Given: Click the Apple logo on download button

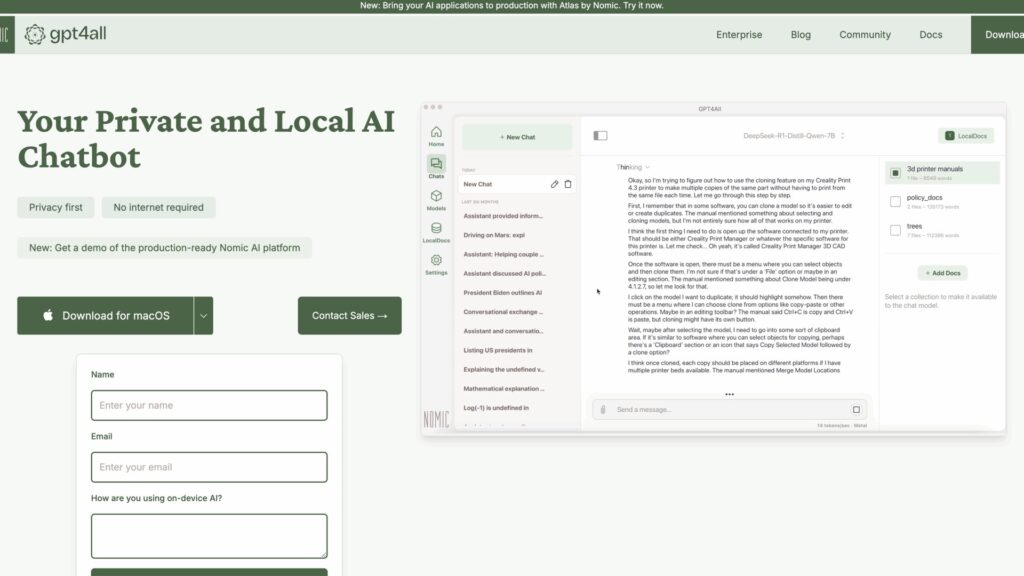Looking at the screenshot, I should pyautogui.click(x=48, y=315).
